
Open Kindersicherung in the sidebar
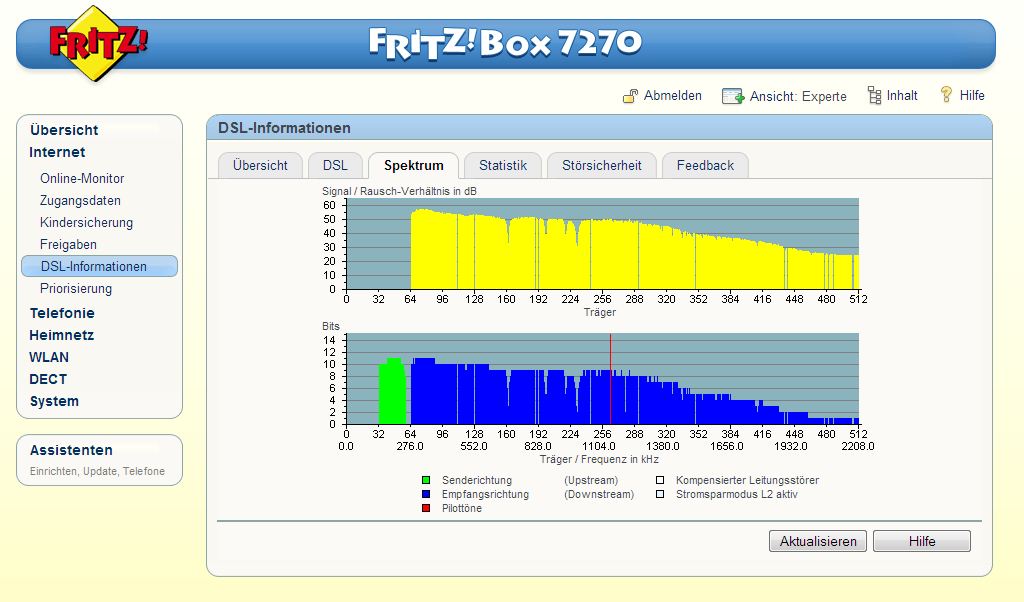coord(86,223)
